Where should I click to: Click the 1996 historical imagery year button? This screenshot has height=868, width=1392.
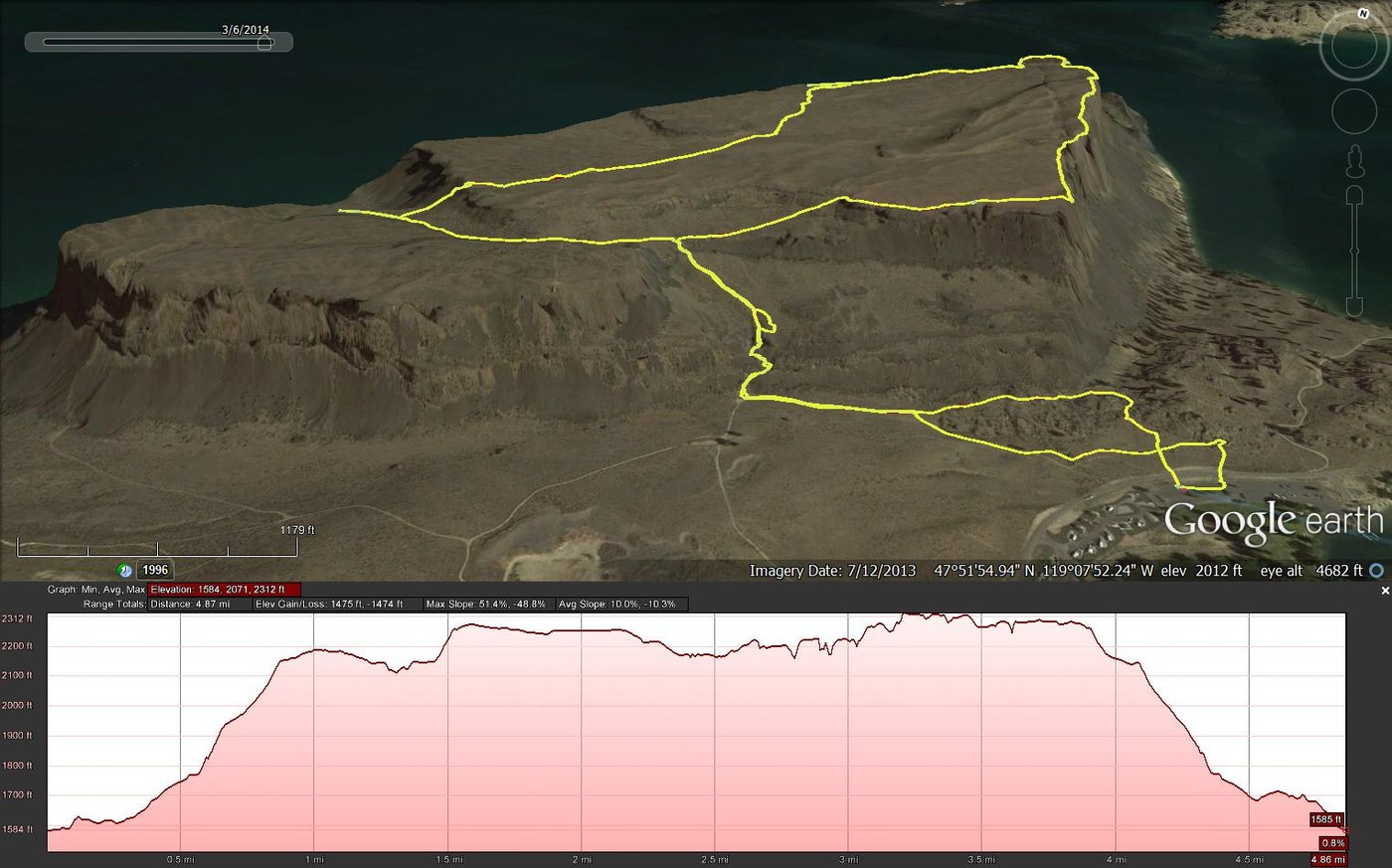(155, 571)
